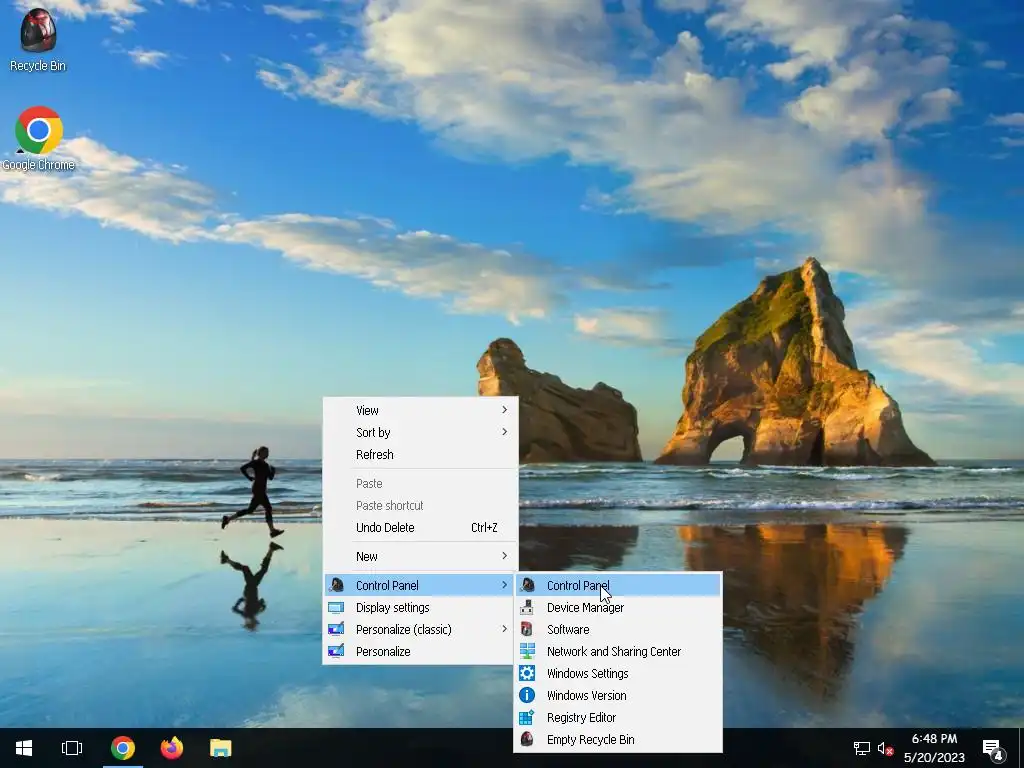Click the Windows Version info icon
1024x768 pixels.
click(x=527, y=696)
